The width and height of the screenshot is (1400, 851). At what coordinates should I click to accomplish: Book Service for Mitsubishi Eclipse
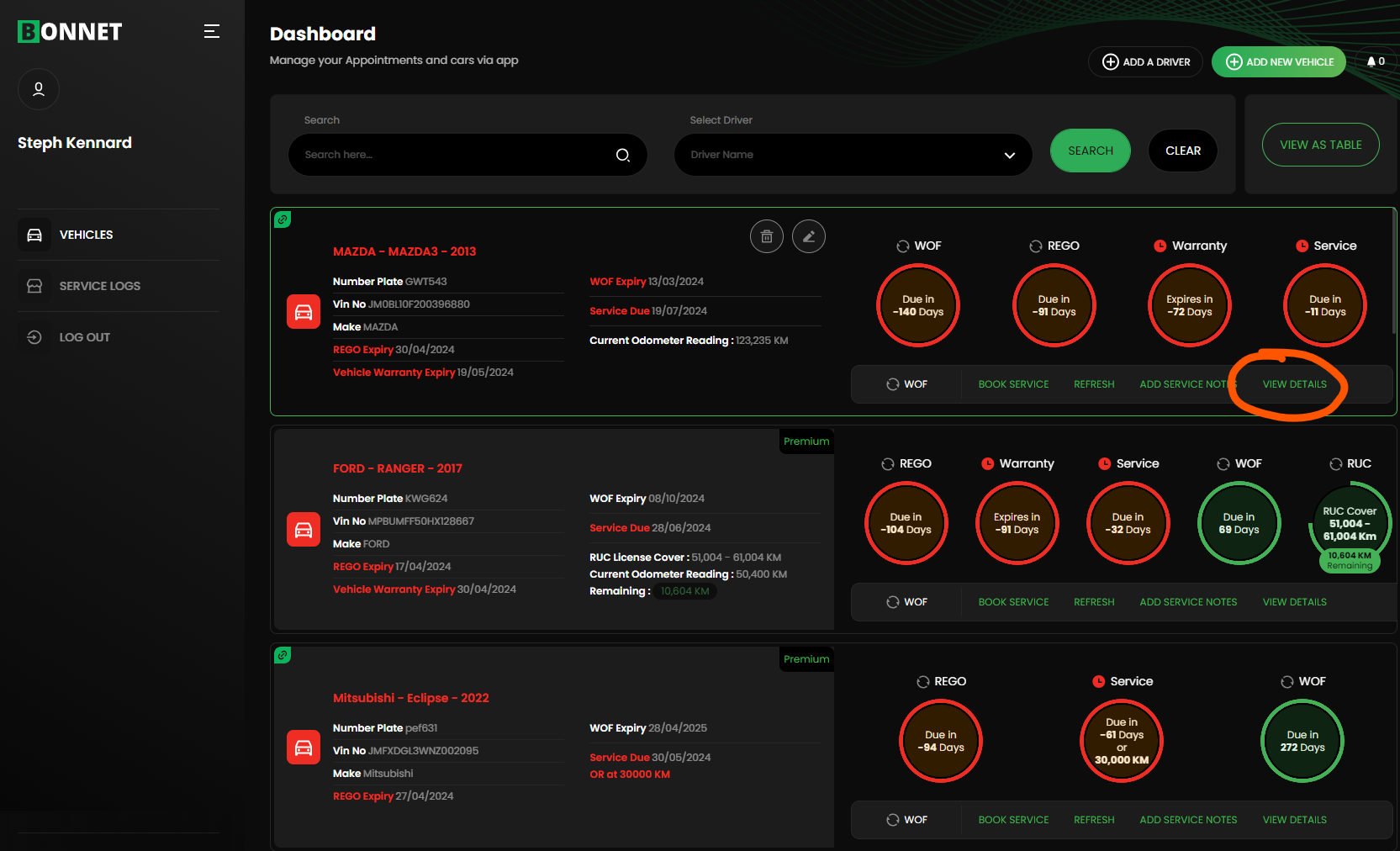1013,820
